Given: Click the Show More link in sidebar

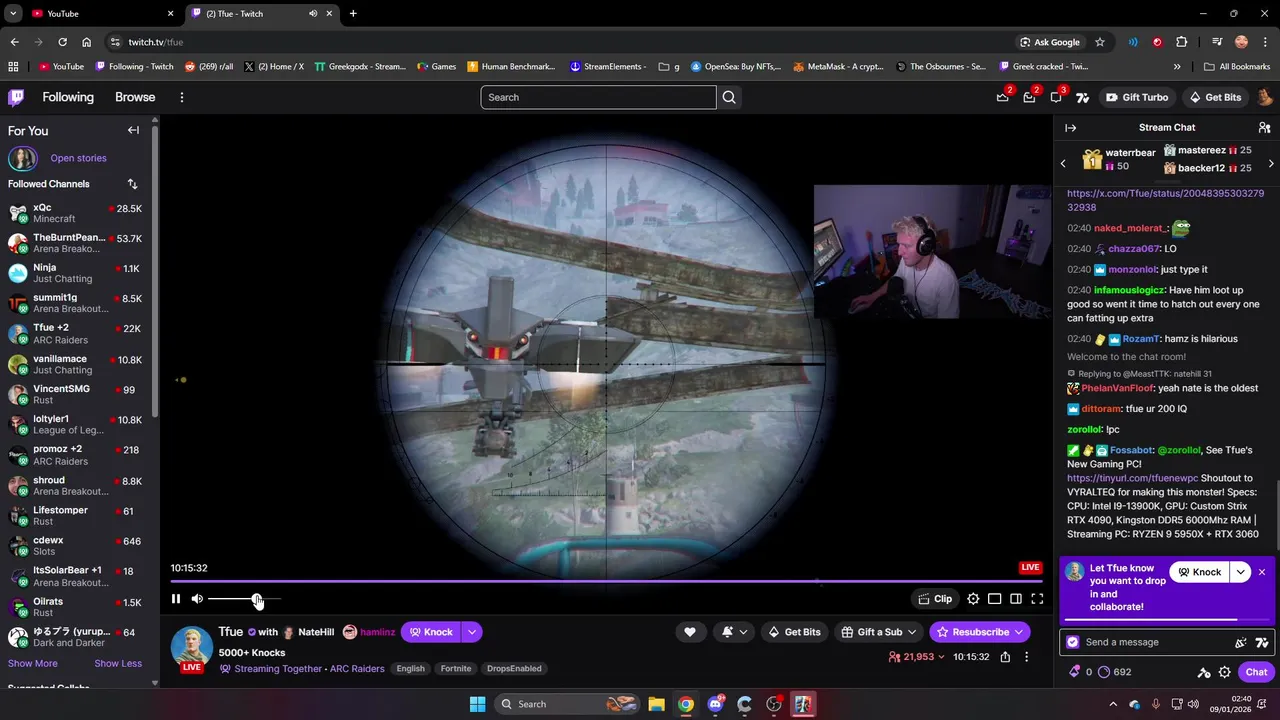Looking at the screenshot, I should point(33,663).
